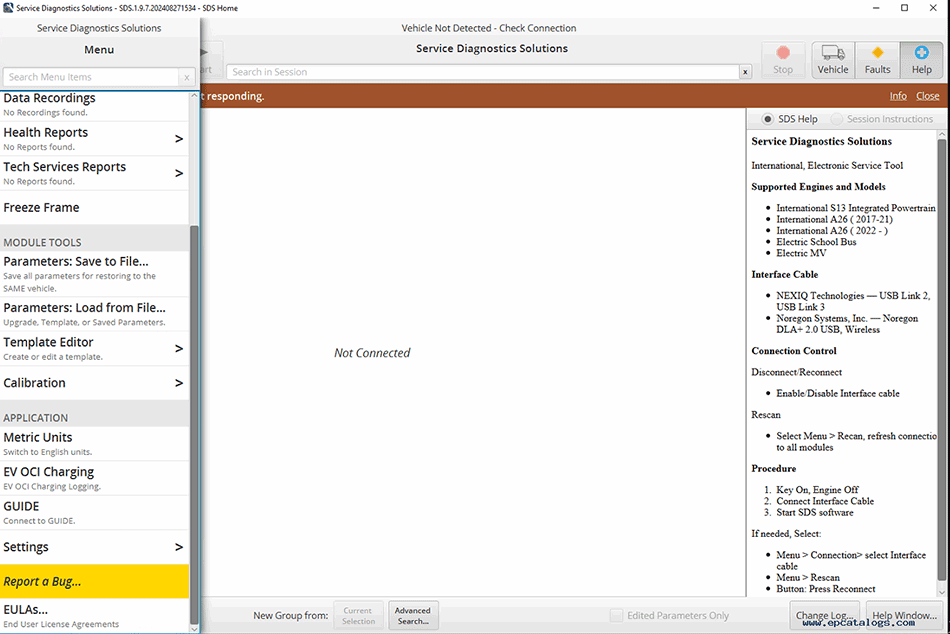The height and width of the screenshot is (634, 950).
Task: Click the Help plus icon button
Action: click(921, 60)
